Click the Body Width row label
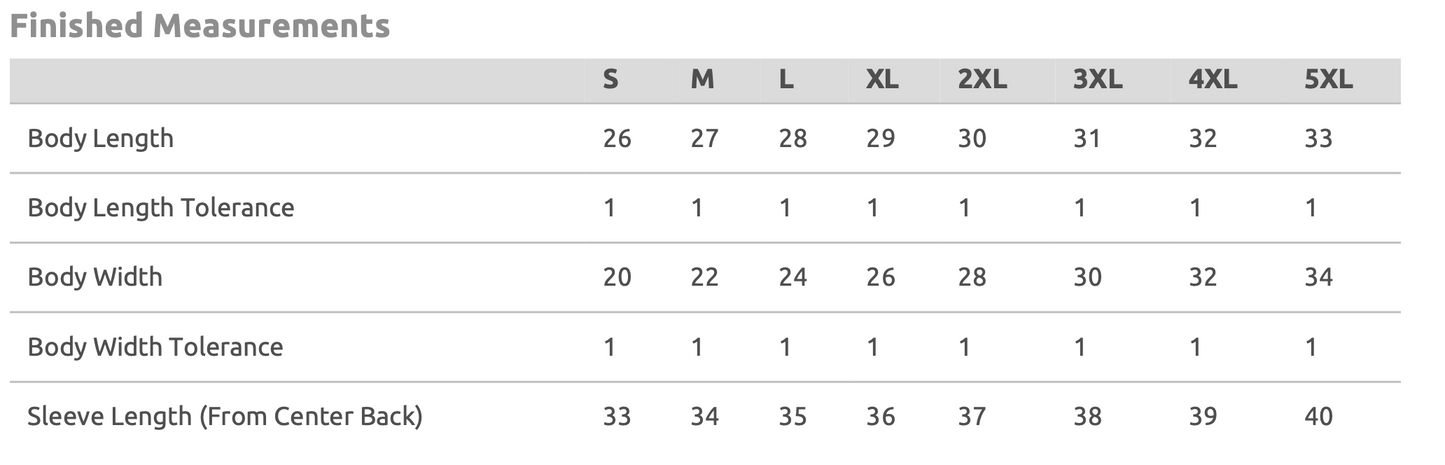The image size is (1445, 465). [95, 277]
